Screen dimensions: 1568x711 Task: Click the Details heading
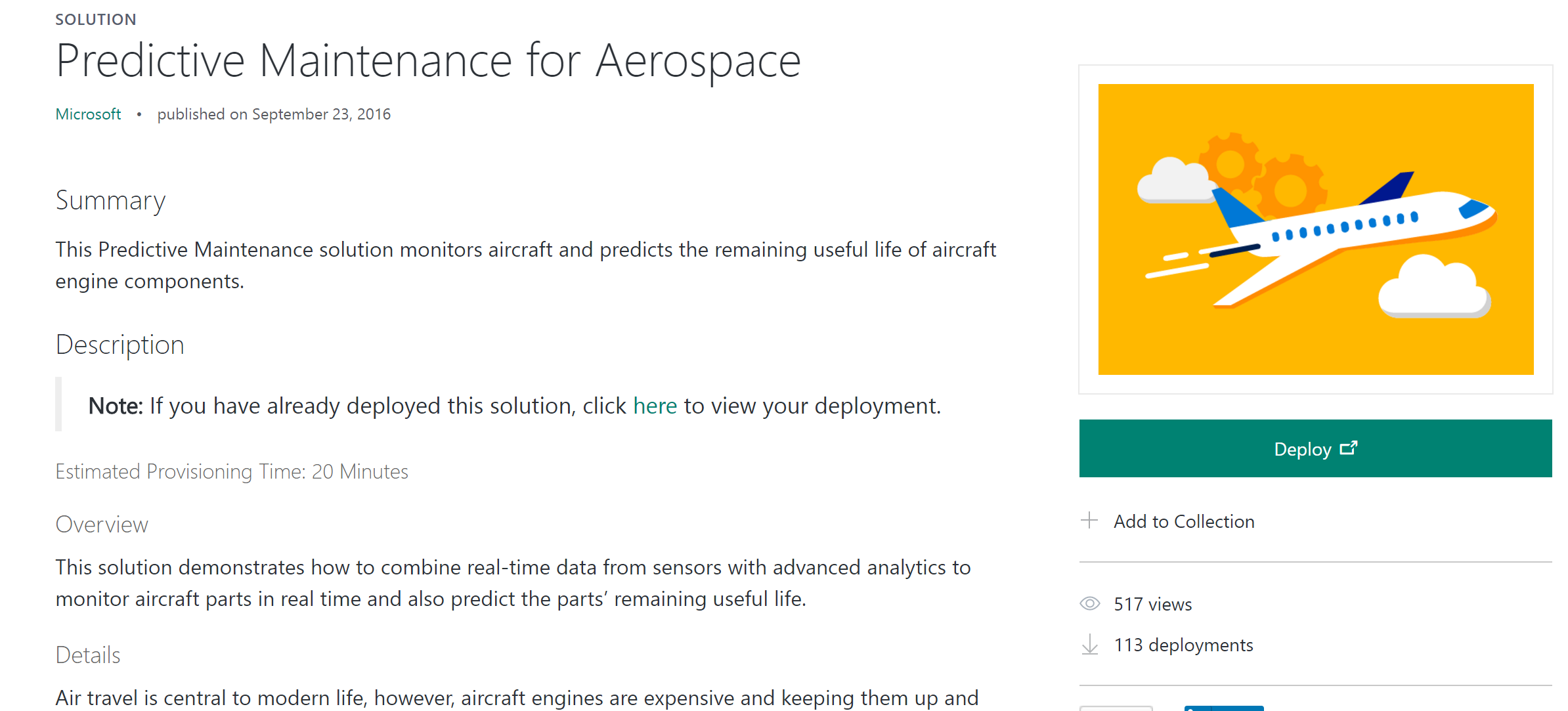click(88, 655)
